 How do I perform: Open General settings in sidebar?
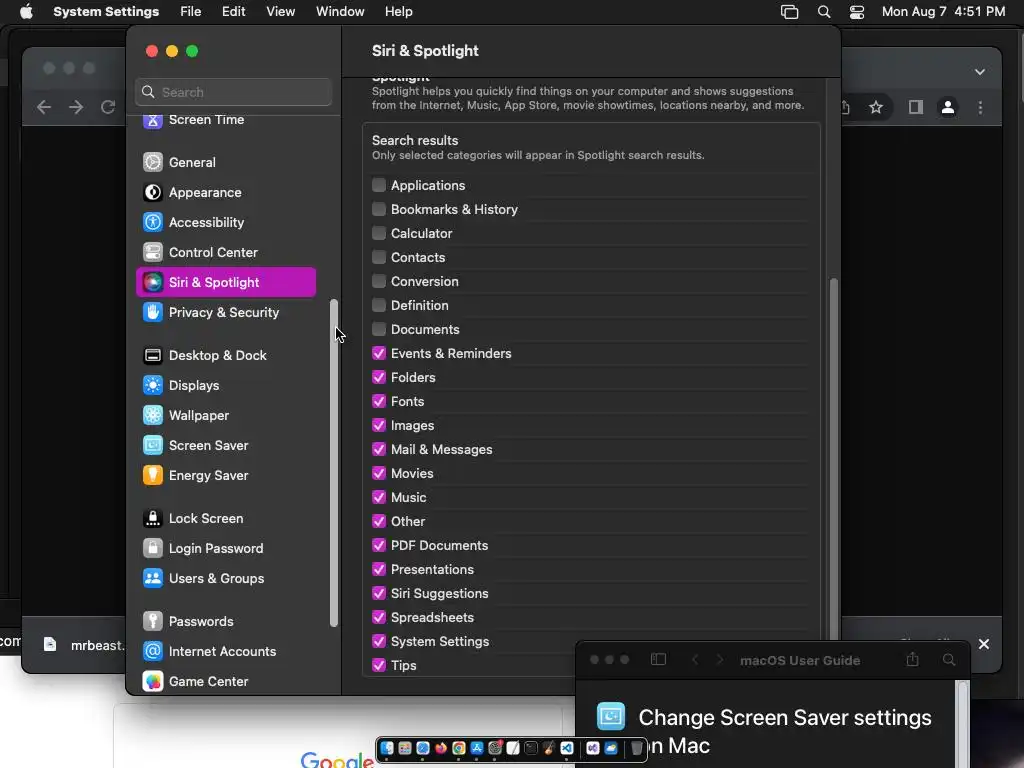point(225,162)
